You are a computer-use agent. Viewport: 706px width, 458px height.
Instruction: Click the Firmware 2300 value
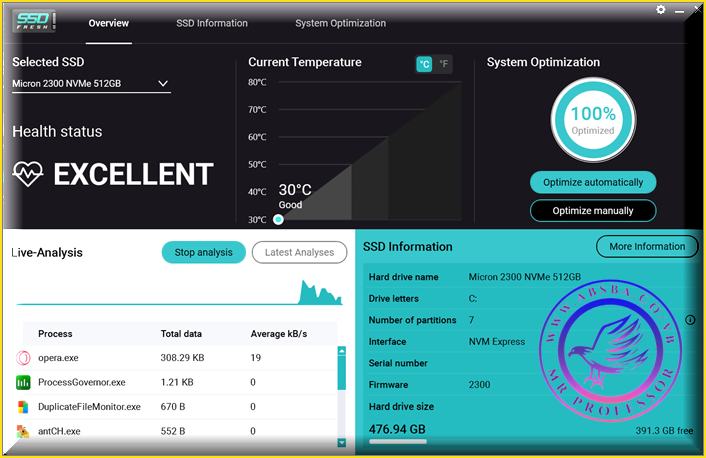[x=479, y=385]
